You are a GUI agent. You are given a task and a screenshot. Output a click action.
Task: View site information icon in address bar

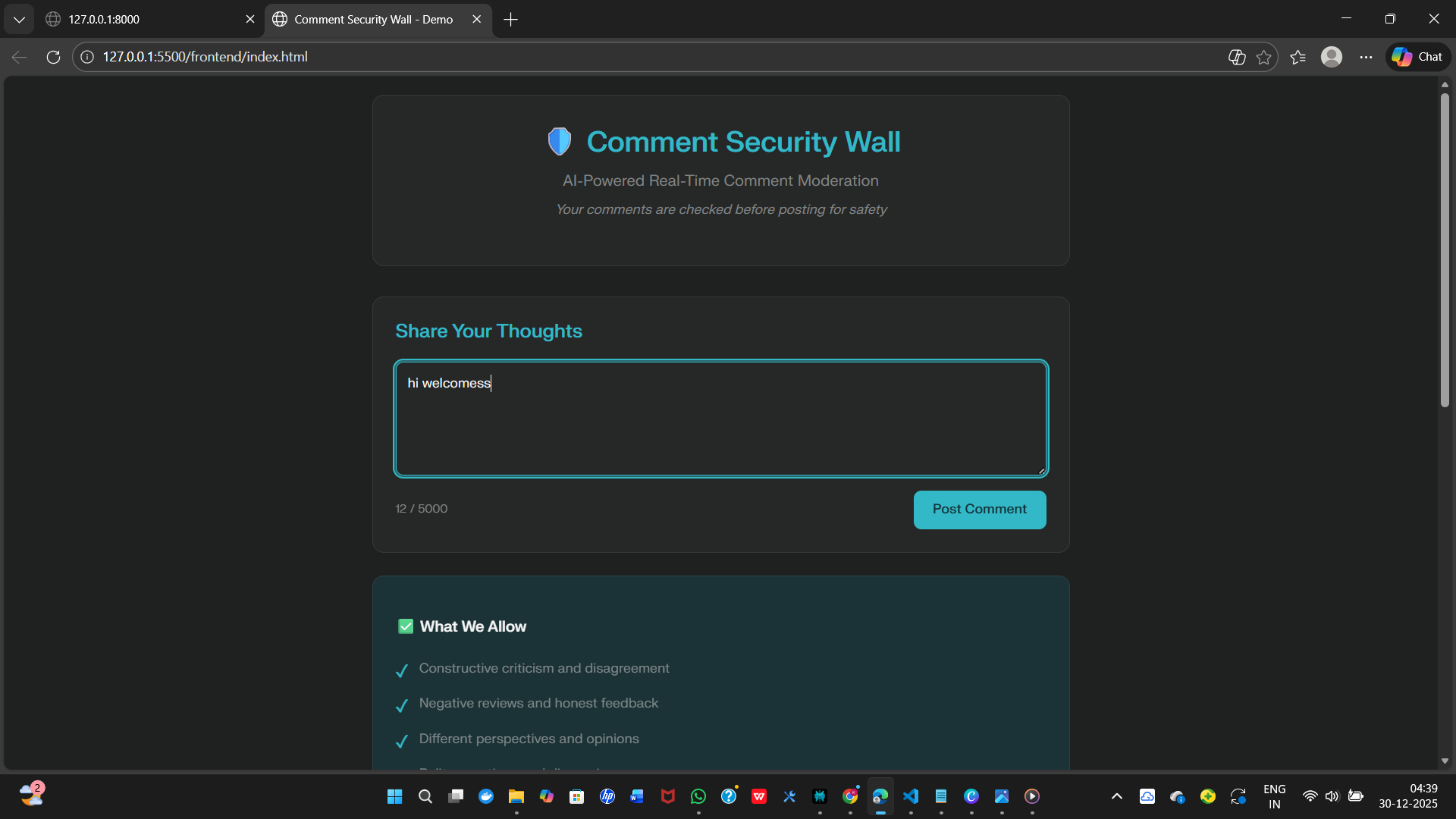click(x=87, y=57)
